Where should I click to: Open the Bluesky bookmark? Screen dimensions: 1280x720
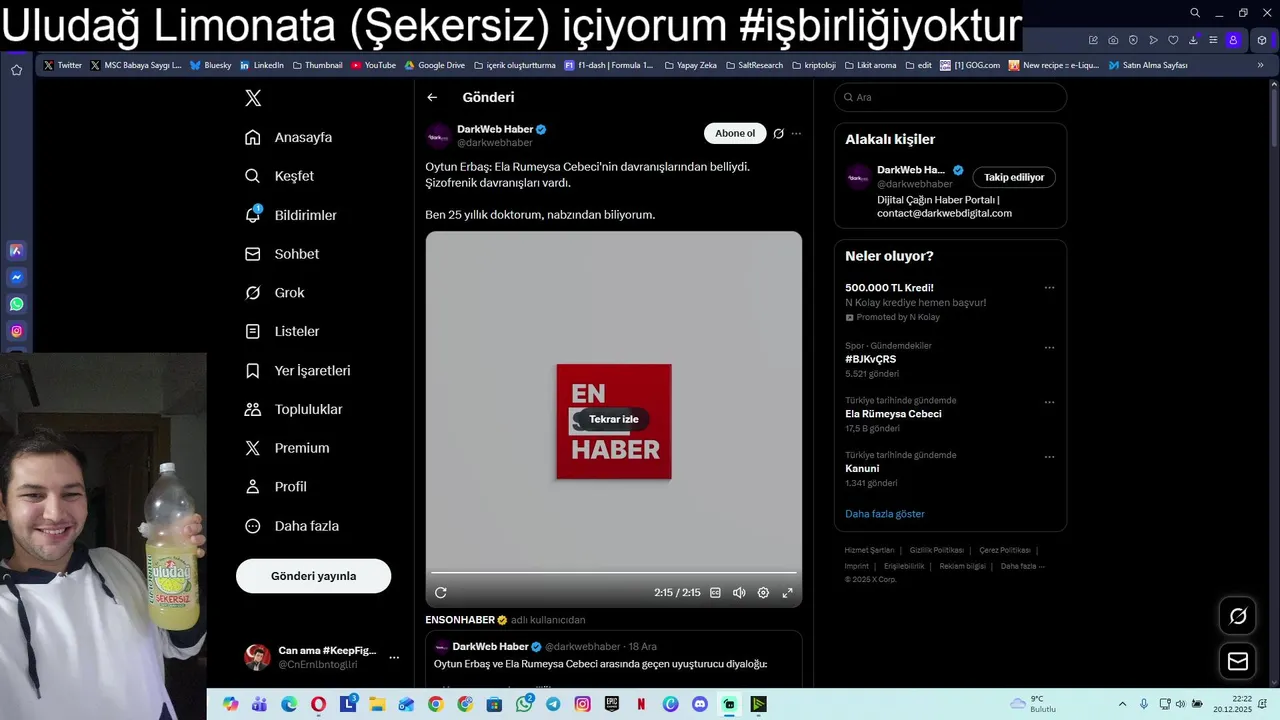click(211, 65)
